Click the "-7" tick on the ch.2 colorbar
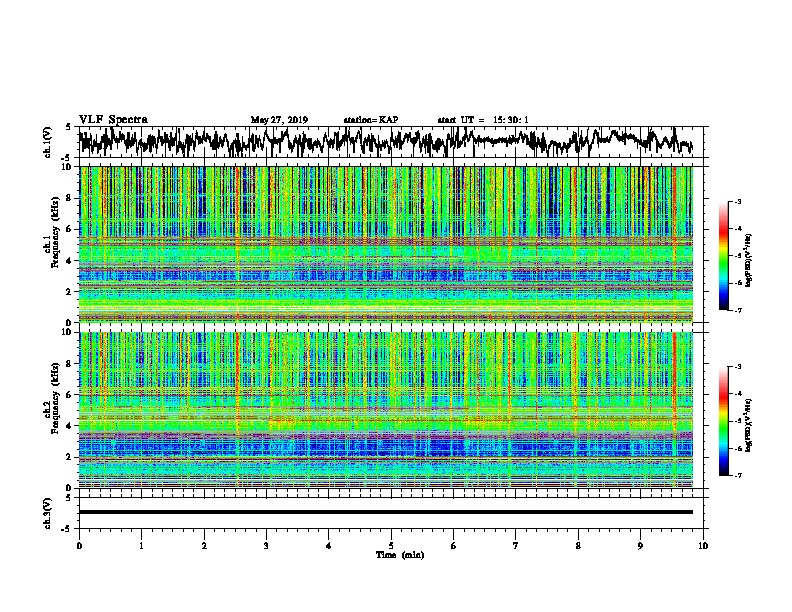Viewport: 792px width, 612px height. (x=738, y=475)
